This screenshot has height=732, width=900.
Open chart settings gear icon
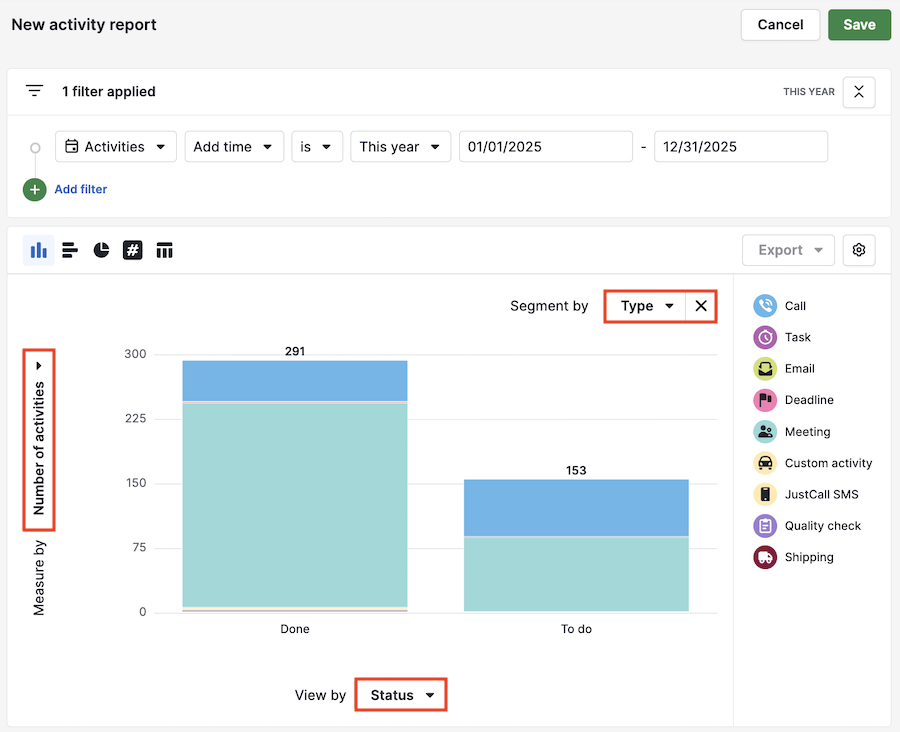point(859,250)
